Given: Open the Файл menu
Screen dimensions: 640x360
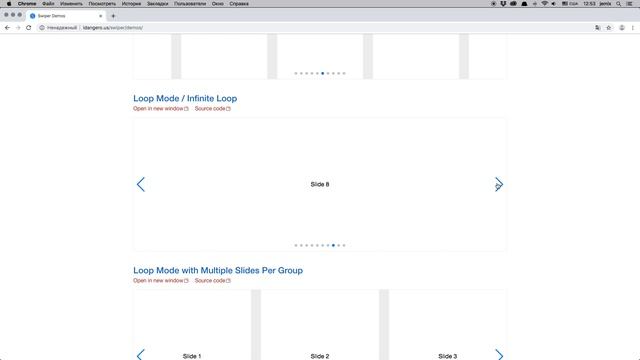Looking at the screenshot, I should click(48, 4).
